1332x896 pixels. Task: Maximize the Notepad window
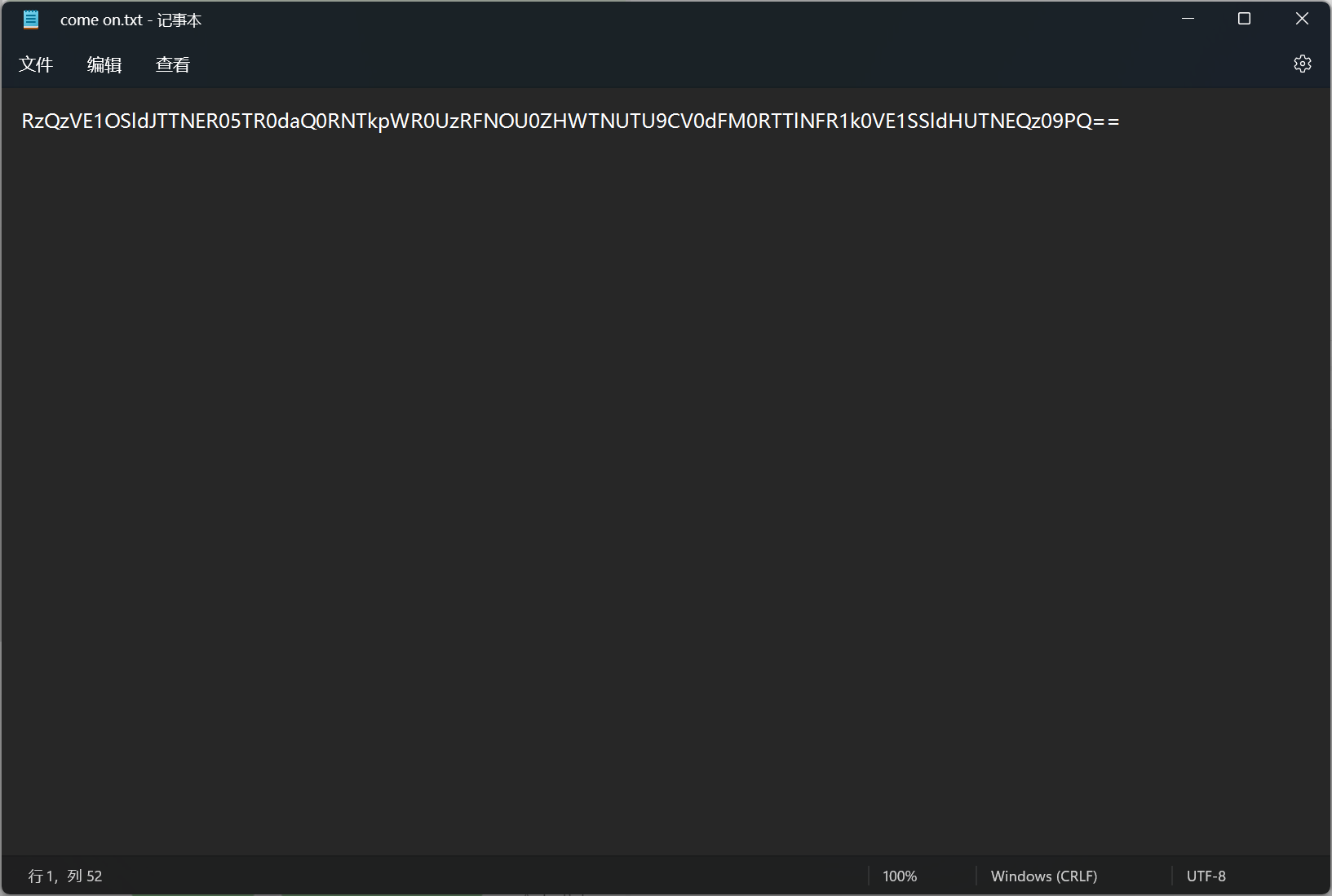1244,19
